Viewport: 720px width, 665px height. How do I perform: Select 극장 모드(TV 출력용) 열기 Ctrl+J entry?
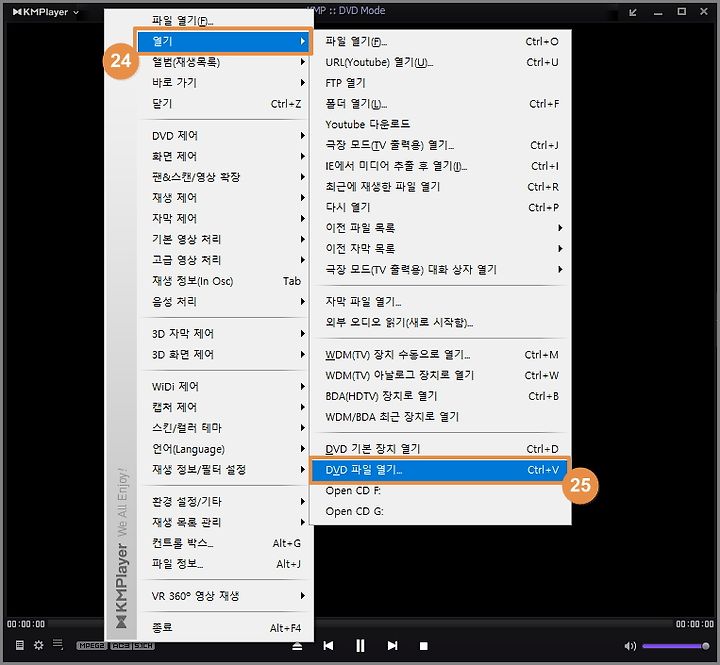click(x=442, y=145)
